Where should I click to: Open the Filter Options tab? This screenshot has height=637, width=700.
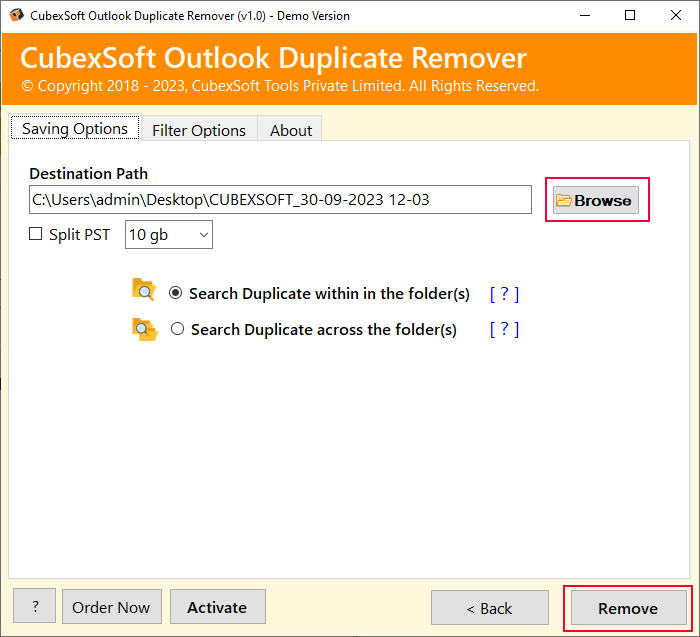point(199,130)
